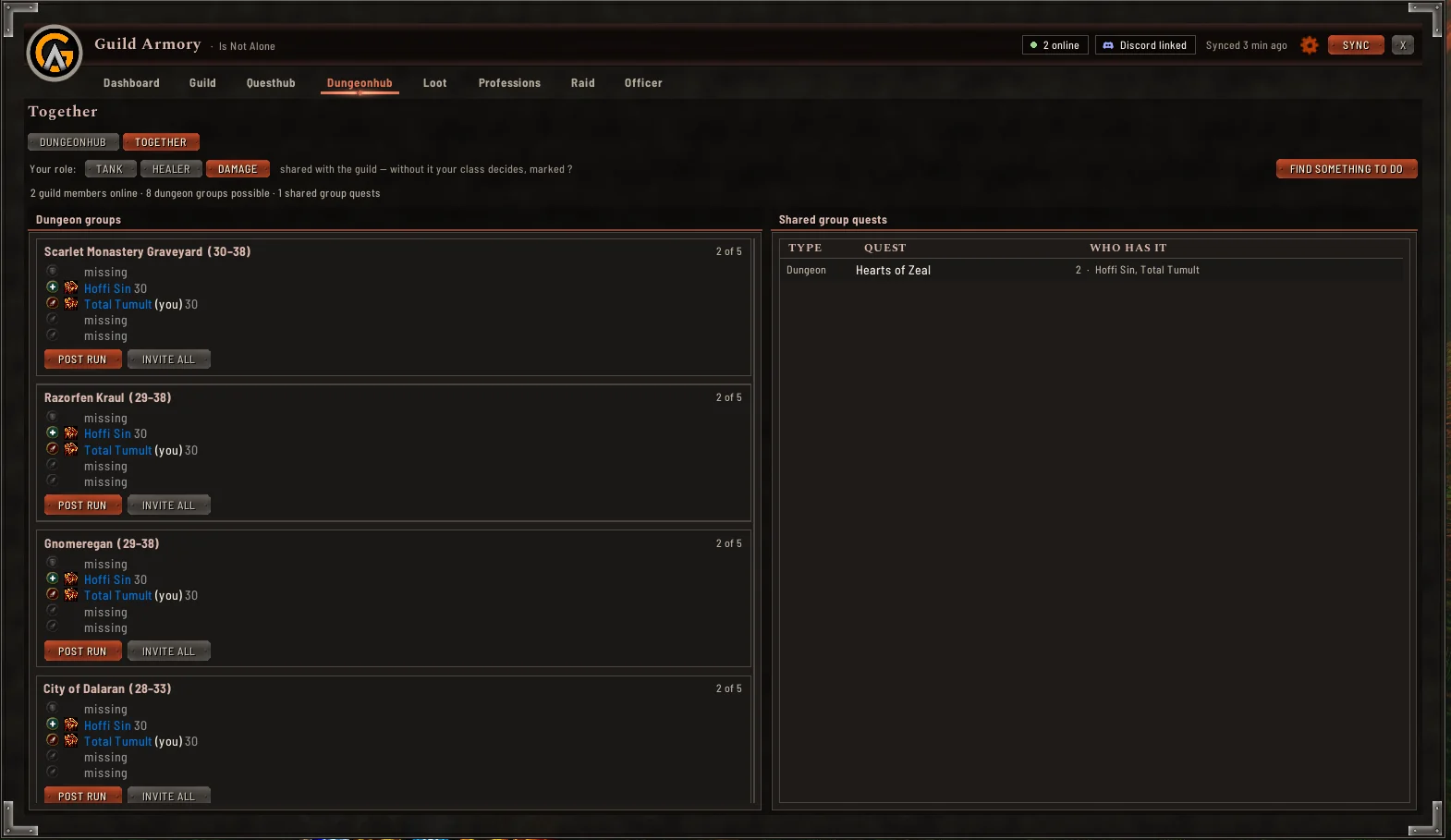Invite all for Gnomeregan
Viewport: 1451px width, 840px height.
[169, 651]
